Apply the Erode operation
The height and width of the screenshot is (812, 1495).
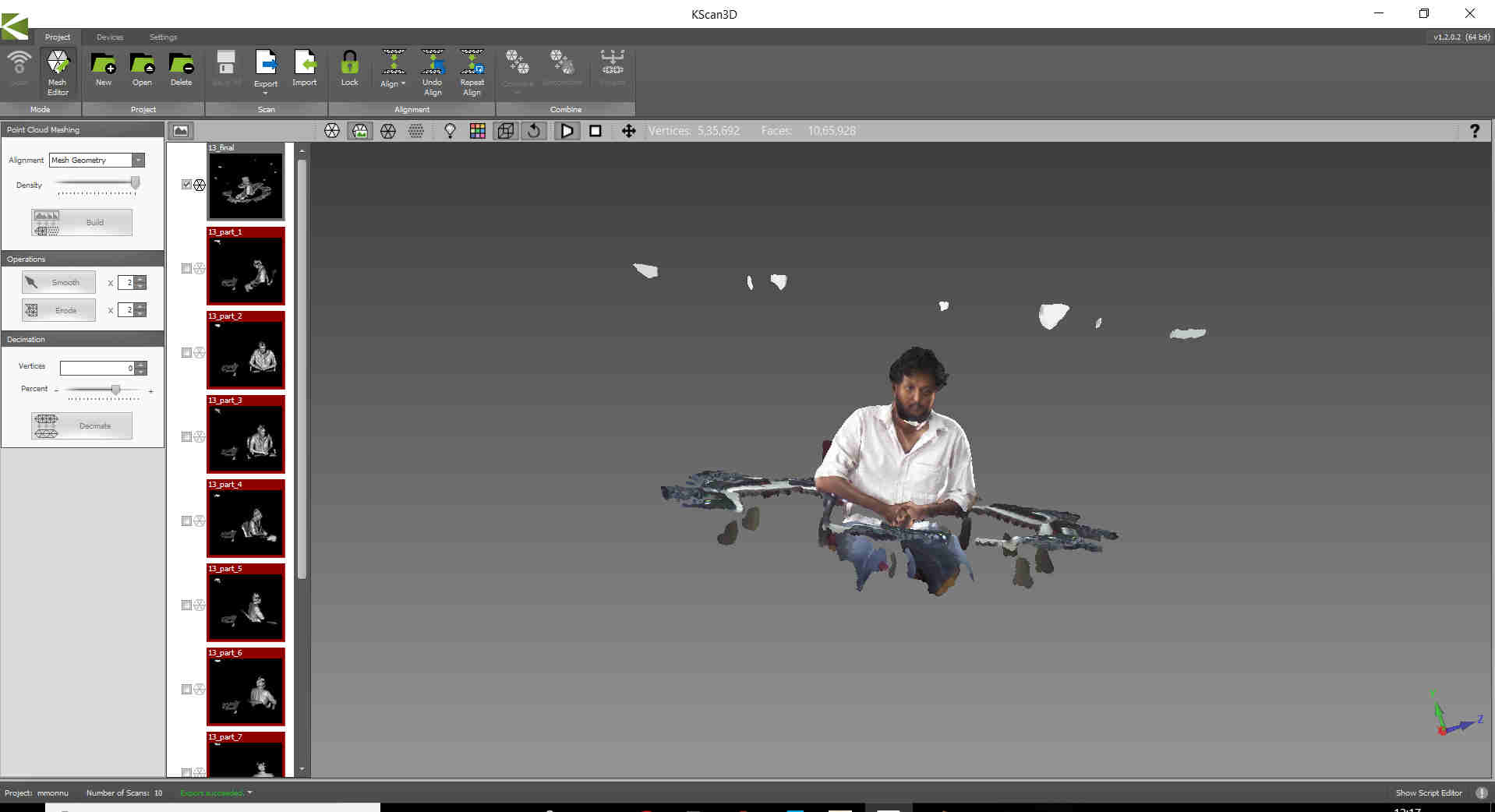point(59,310)
